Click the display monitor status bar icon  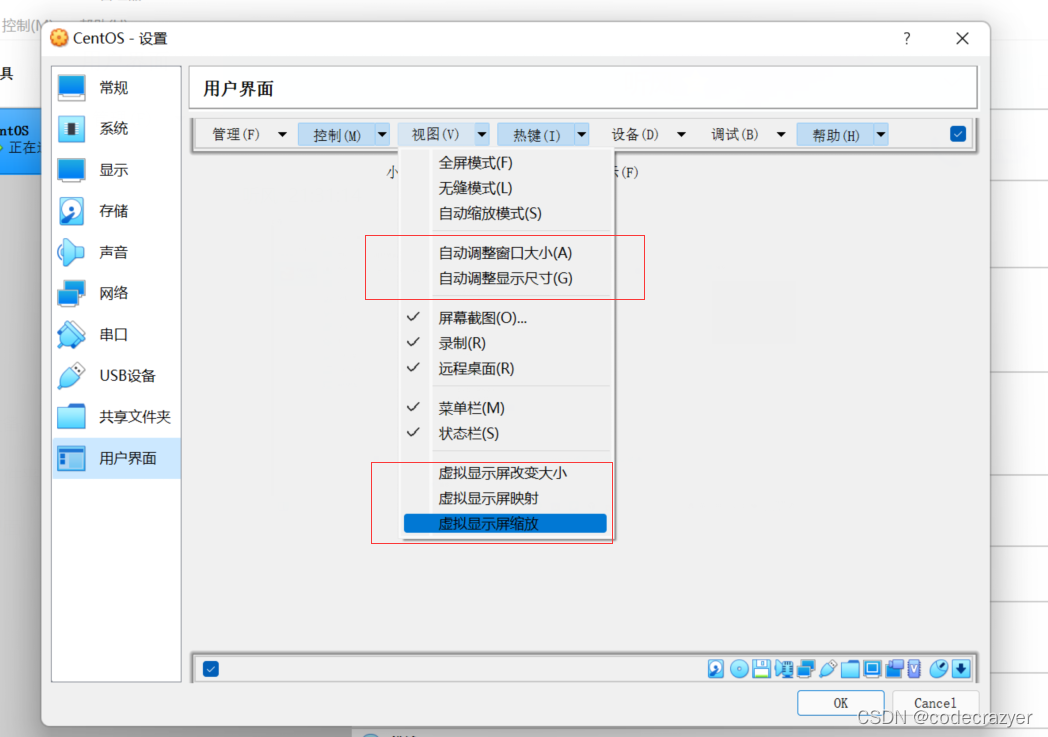[872, 669]
